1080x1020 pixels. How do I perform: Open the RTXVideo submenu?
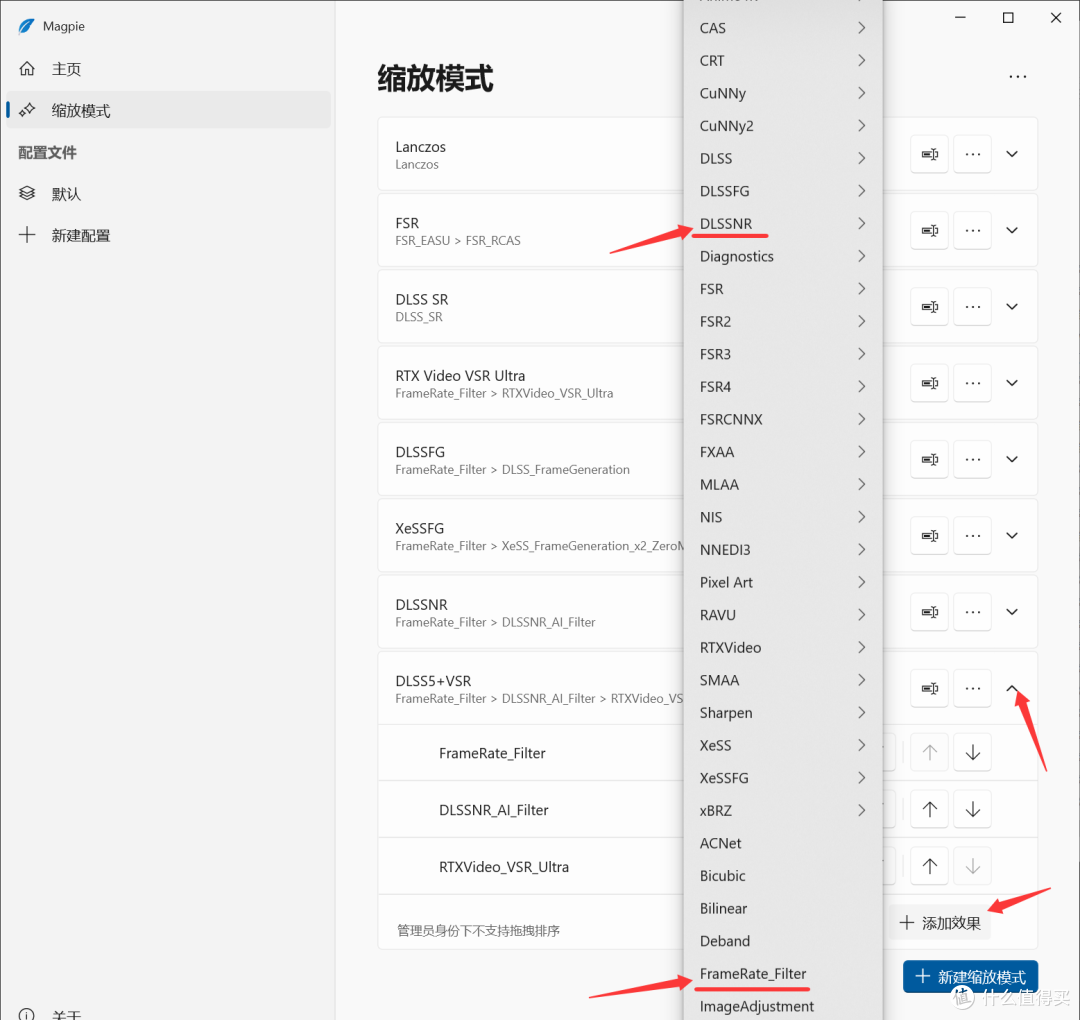(x=783, y=647)
